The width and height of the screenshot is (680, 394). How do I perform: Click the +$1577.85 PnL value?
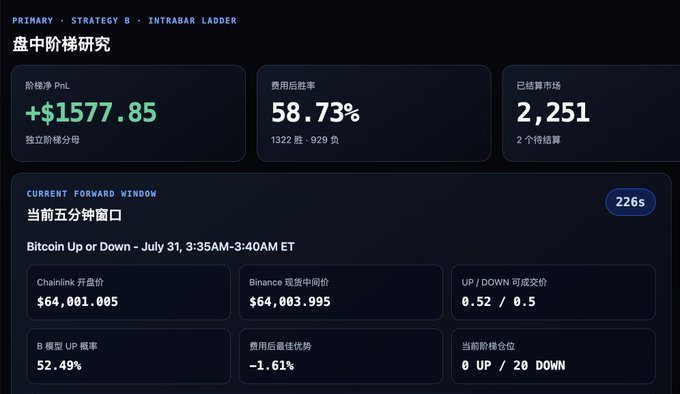pos(91,112)
